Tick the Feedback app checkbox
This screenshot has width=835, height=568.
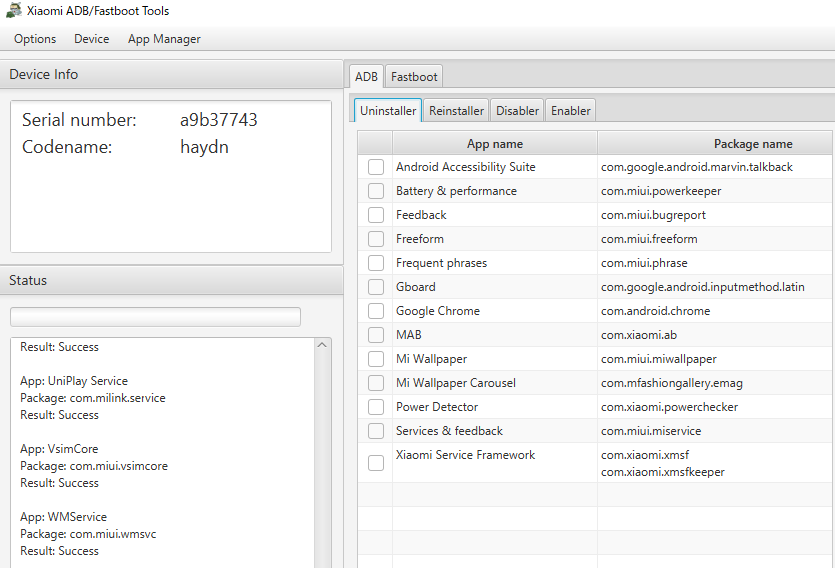click(376, 215)
